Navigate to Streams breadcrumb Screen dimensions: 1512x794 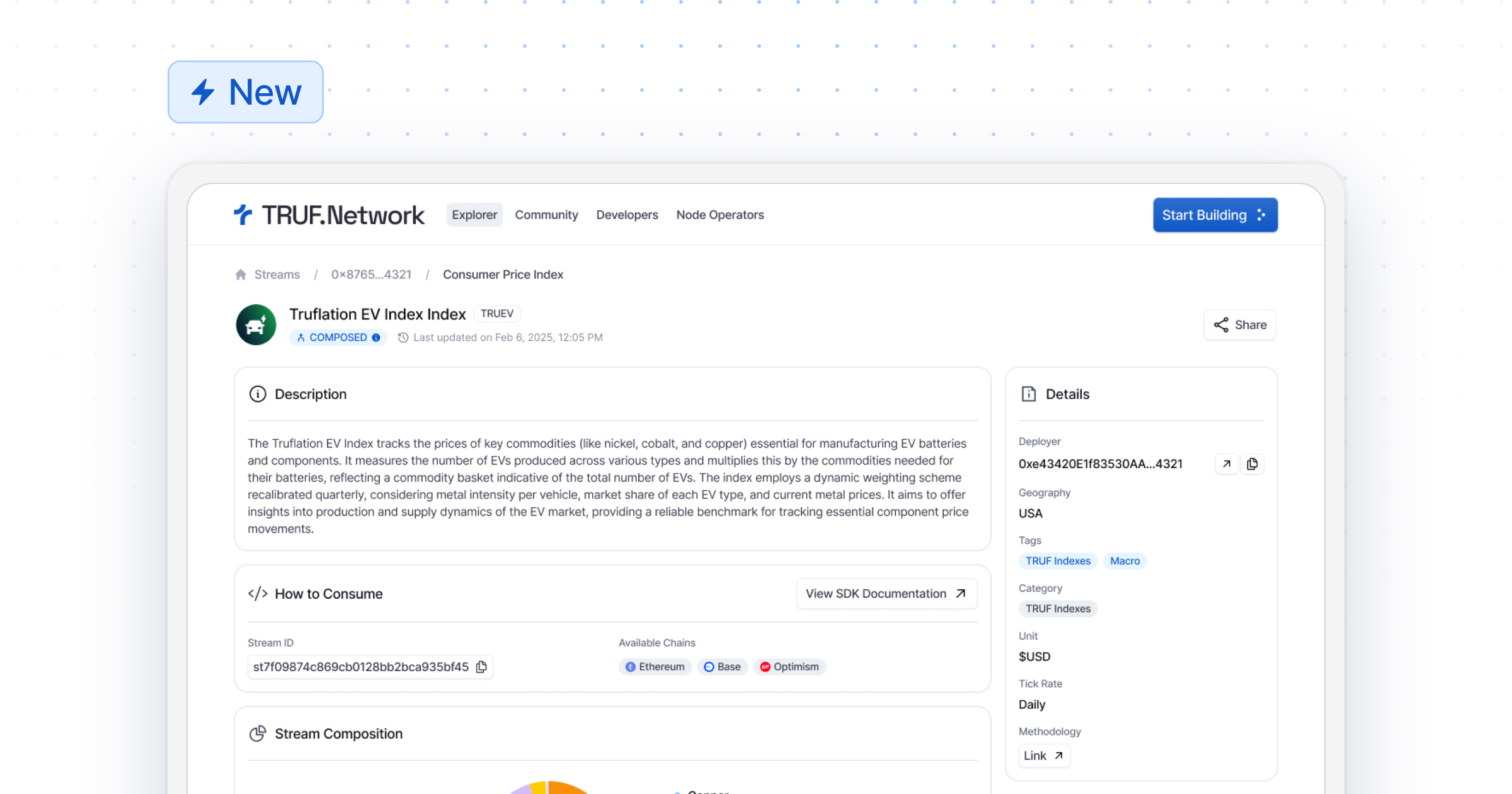[277, 275]
